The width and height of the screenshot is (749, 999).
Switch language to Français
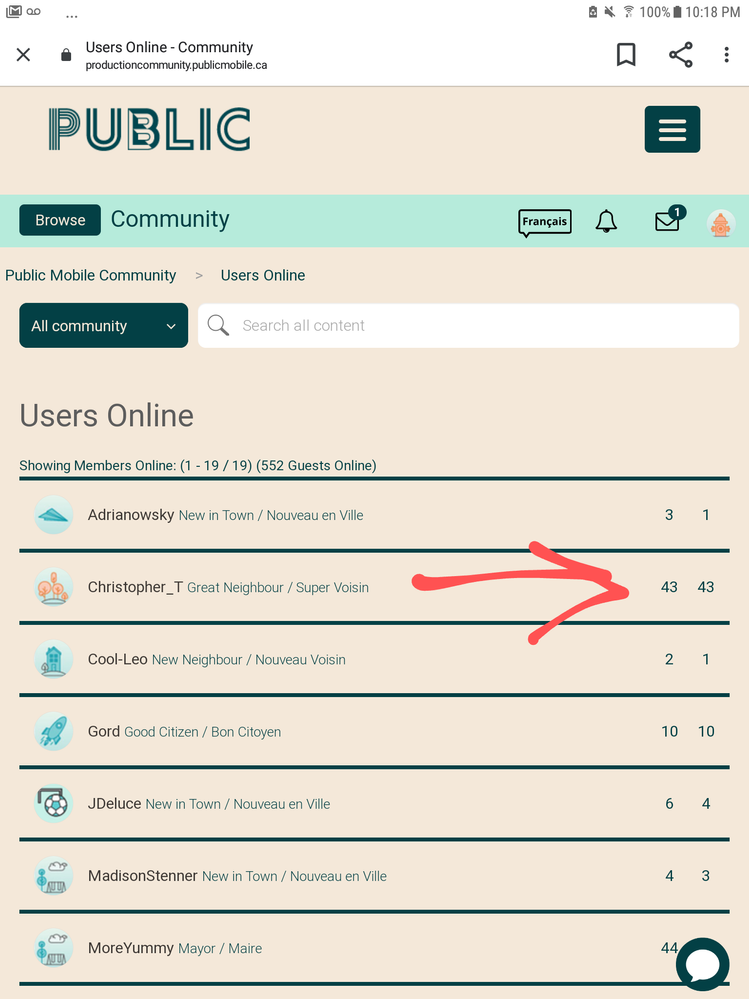click(545, 222)
